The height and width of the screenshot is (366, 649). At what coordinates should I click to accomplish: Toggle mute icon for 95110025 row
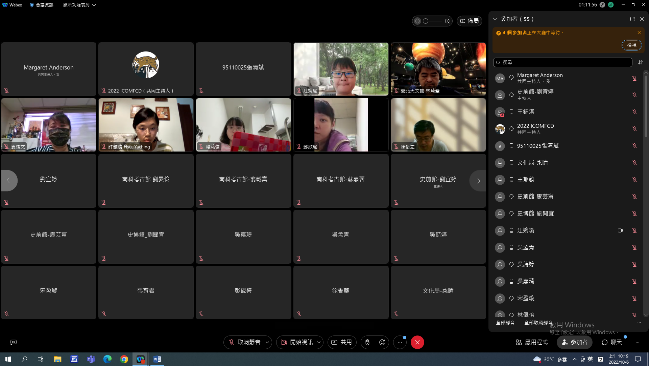[x=634, y=146]
